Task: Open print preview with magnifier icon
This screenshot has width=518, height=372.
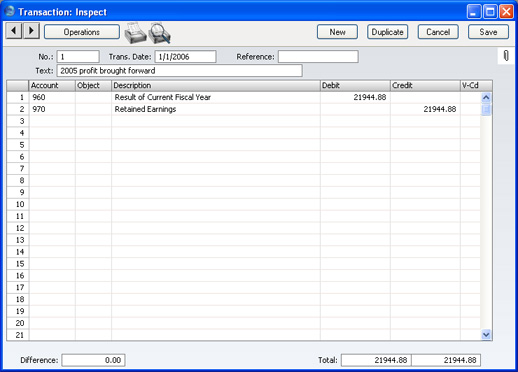Action: coord(160,33)
